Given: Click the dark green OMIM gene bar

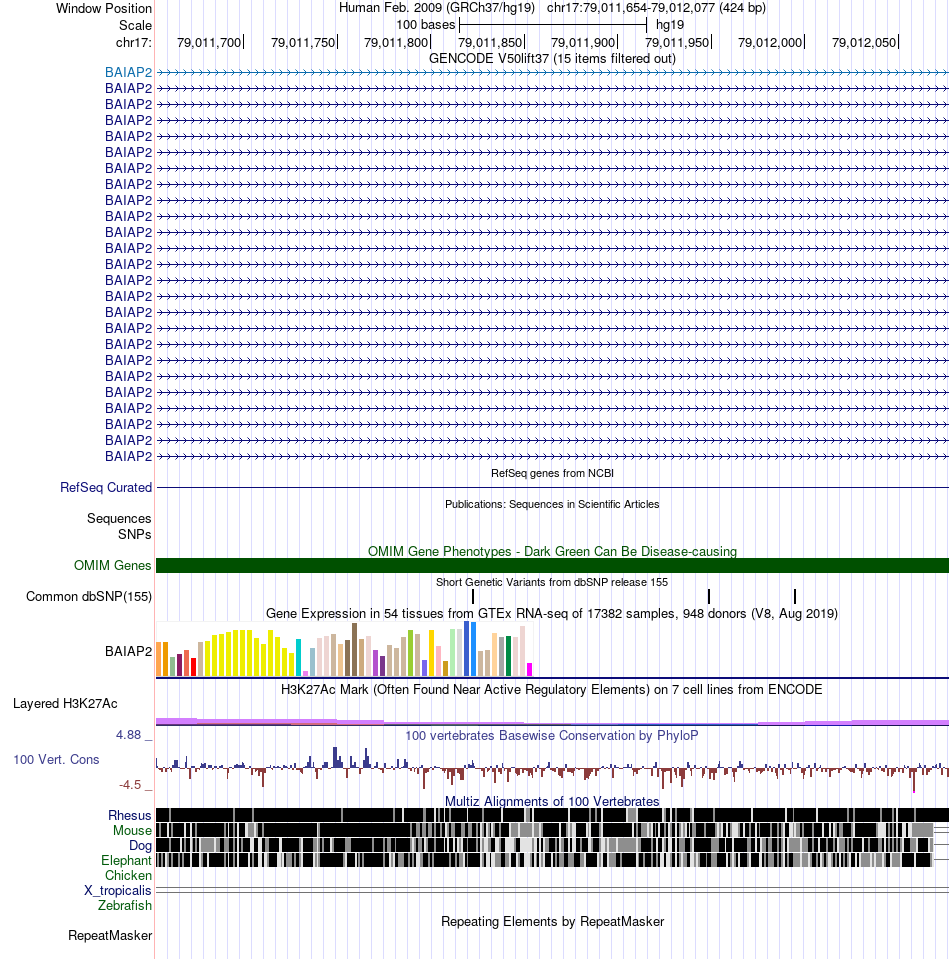Looking at the screenshot, I should (552, 565).
